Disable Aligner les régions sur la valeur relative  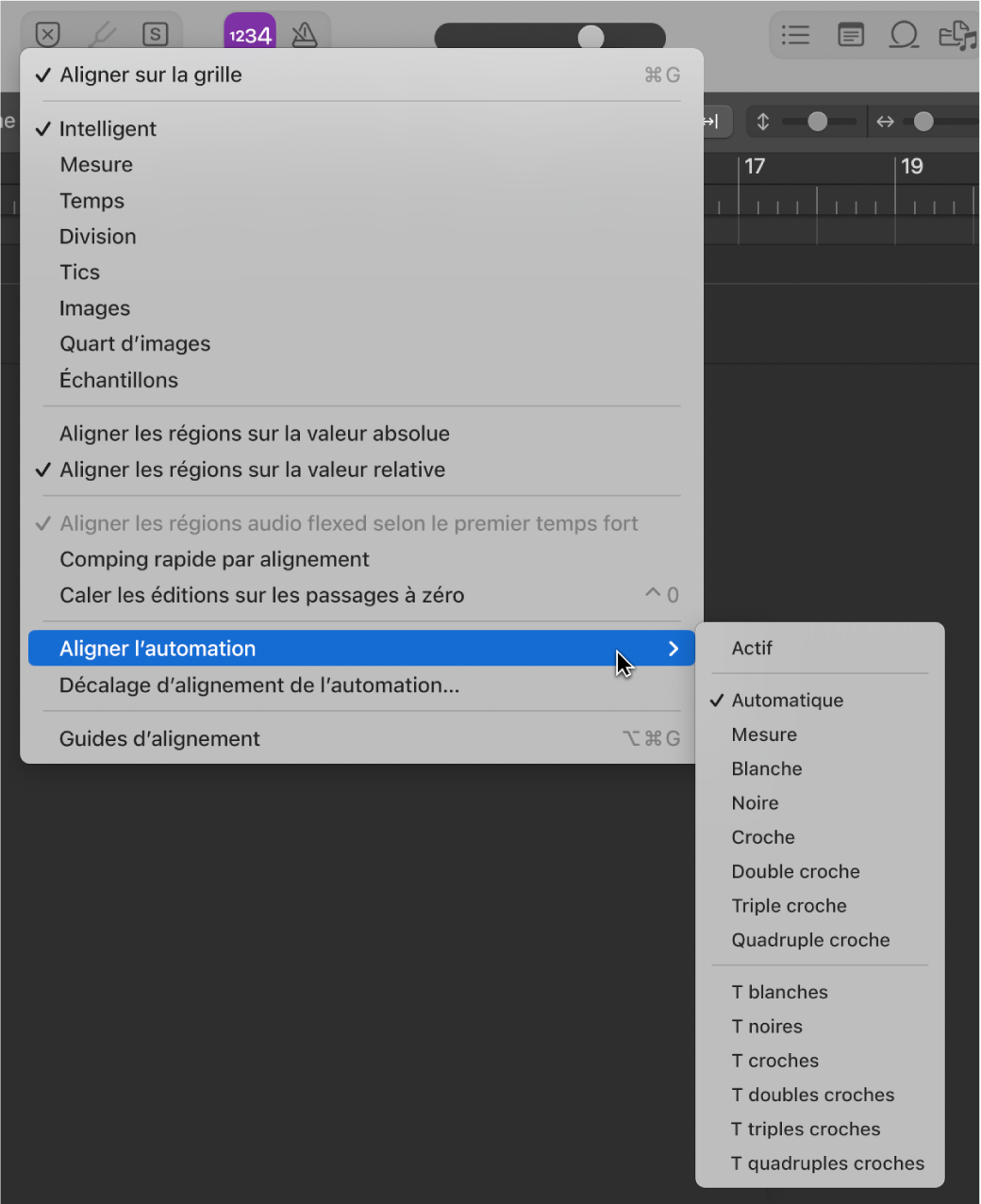tap(252, 470)
